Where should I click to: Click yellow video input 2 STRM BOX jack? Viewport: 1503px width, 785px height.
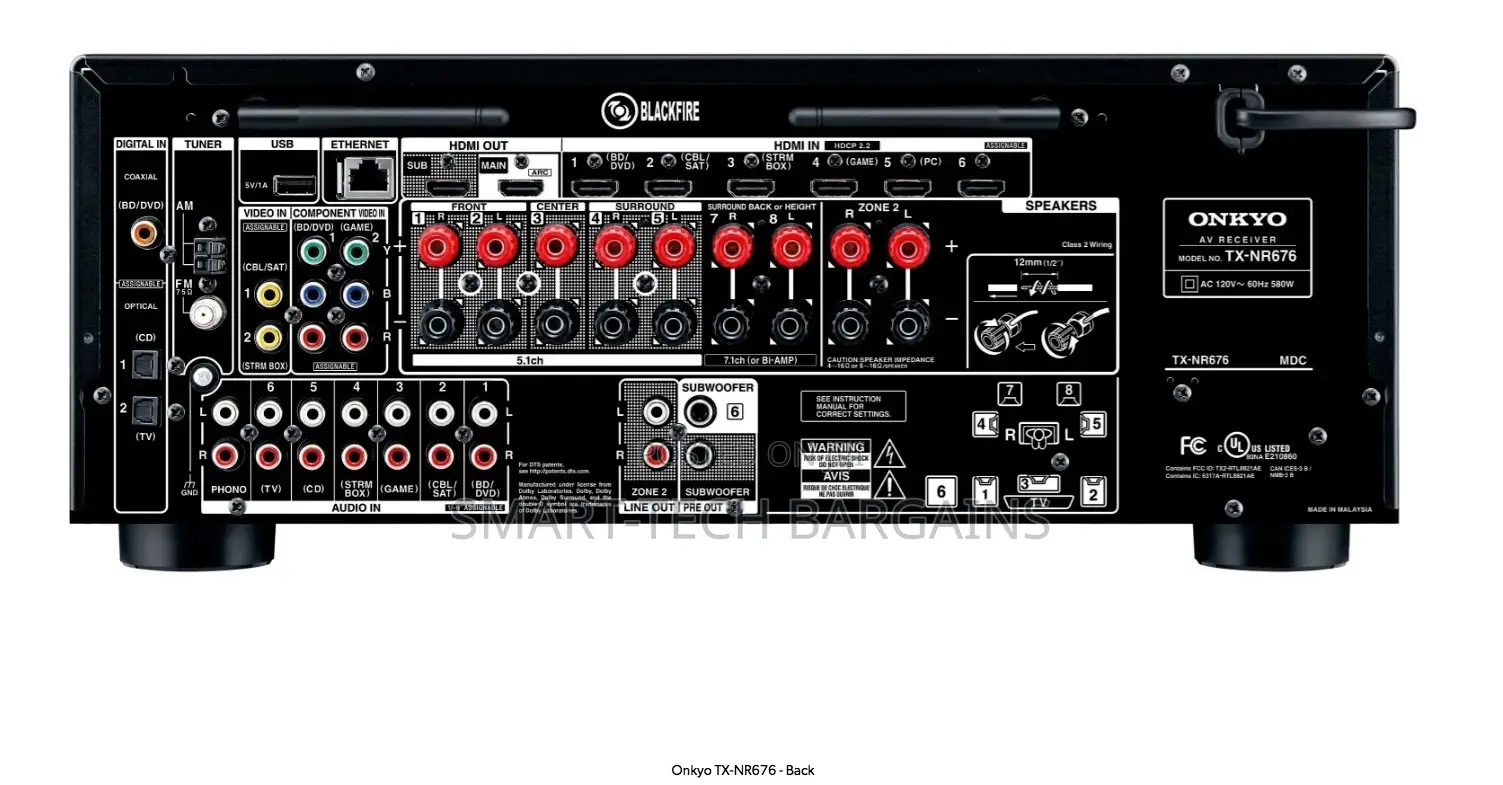coord(269,338)
